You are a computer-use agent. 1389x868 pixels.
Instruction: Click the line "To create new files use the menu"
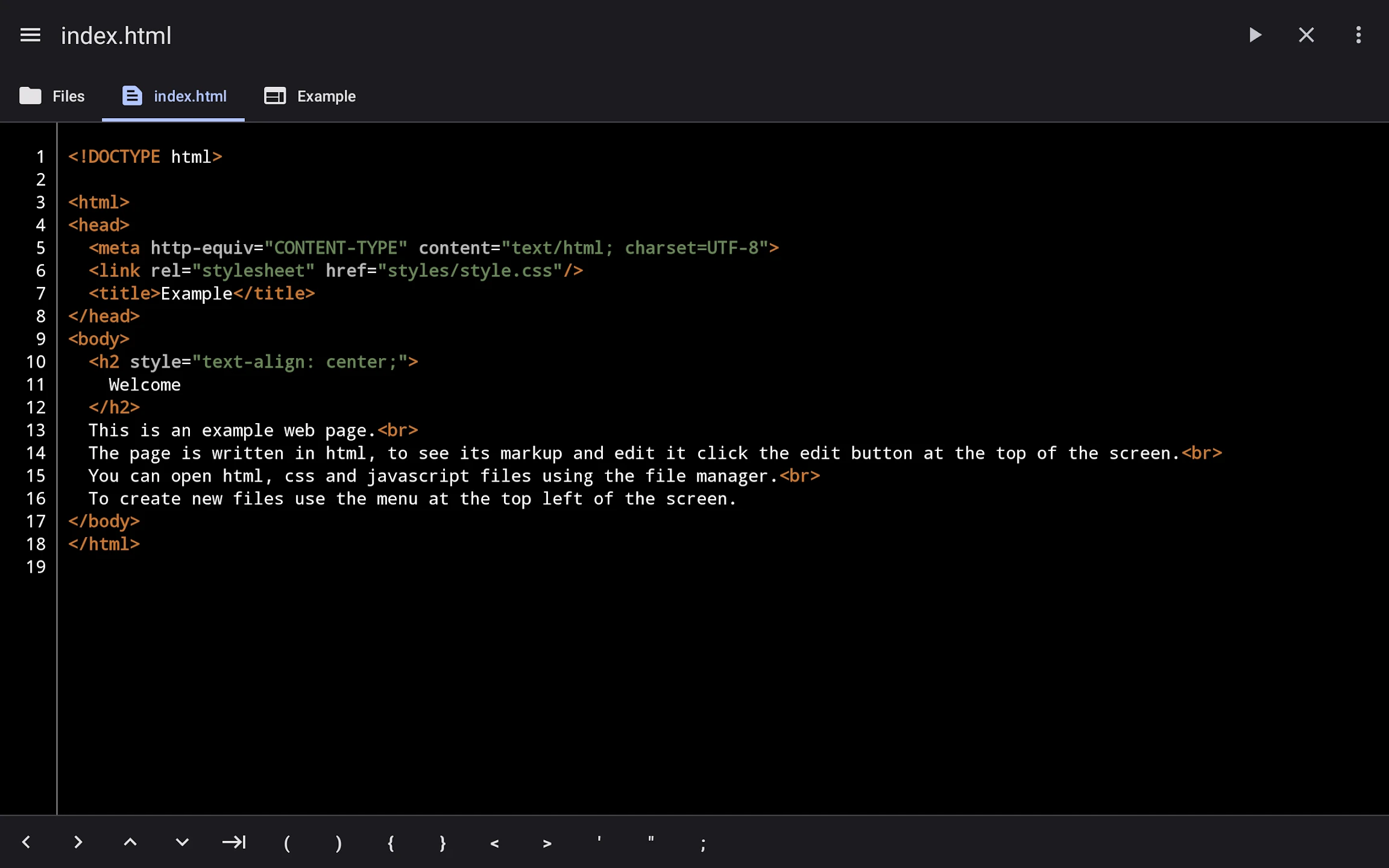[x=412, y=499]
